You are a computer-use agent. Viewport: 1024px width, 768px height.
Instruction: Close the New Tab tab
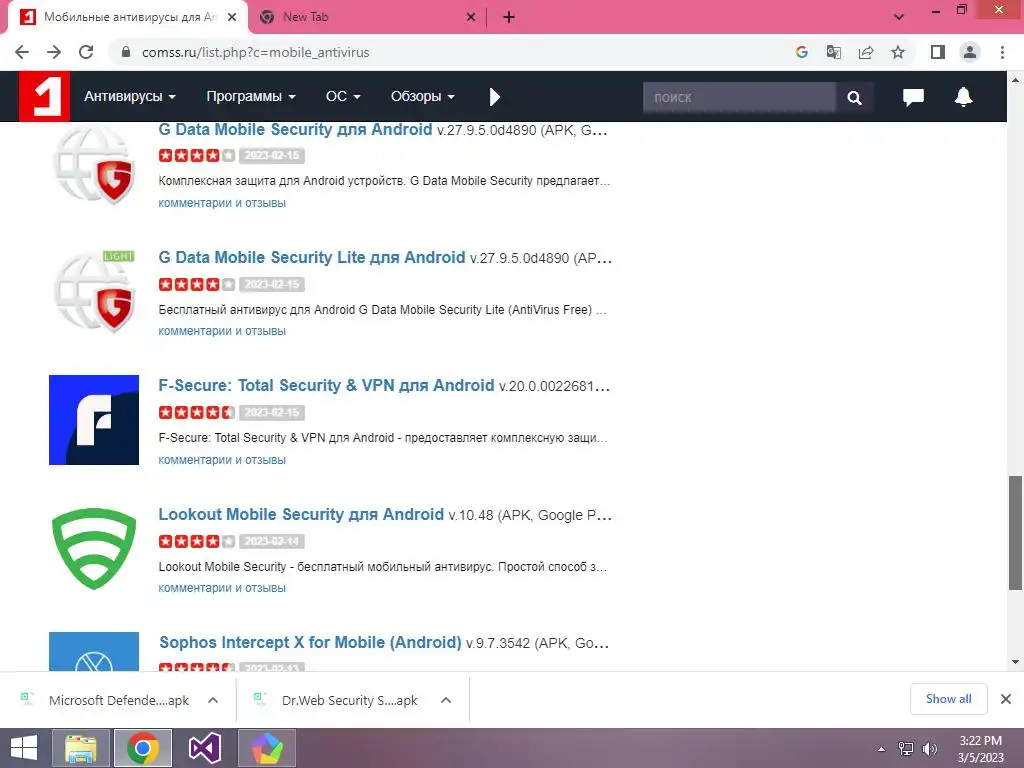[x=471, y=17]
